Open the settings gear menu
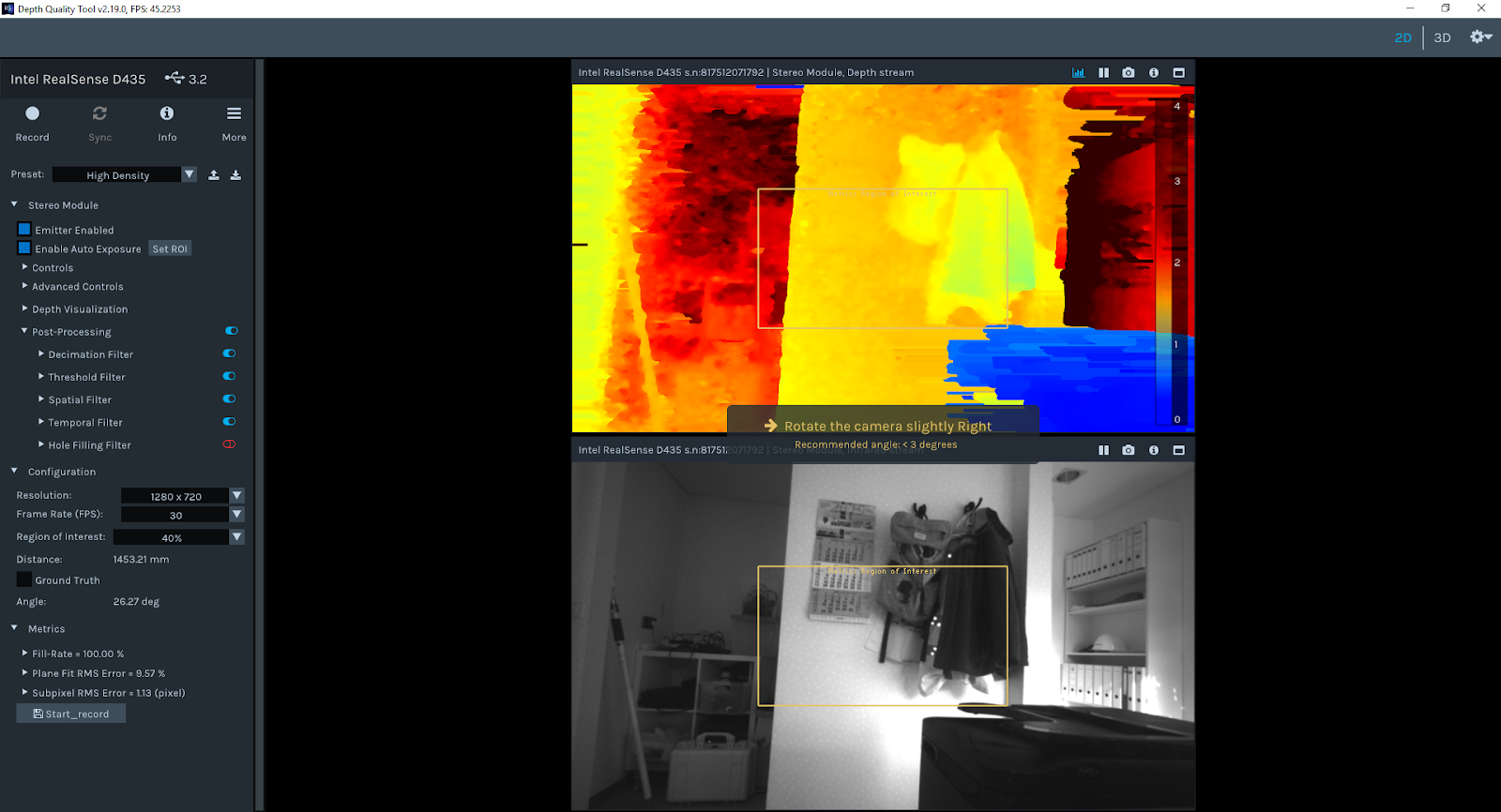The height and width of the screenshot is (812, 1501). click(x=1480, y=38)
